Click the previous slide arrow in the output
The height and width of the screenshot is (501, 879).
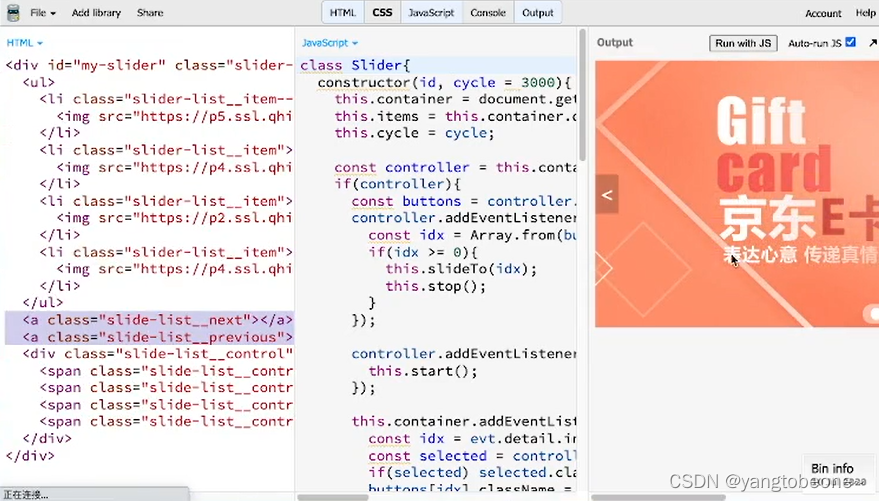point(607,194)
